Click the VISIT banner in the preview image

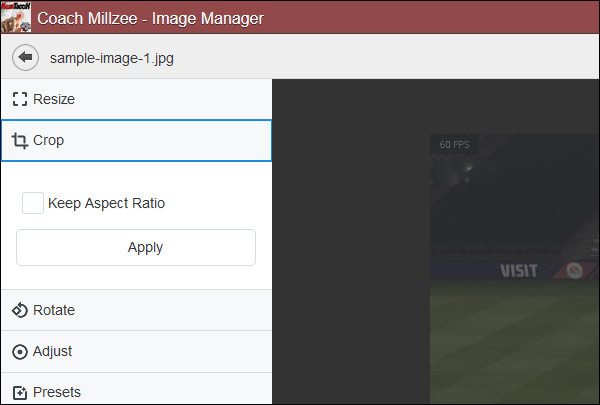click(x=518, y=270)
